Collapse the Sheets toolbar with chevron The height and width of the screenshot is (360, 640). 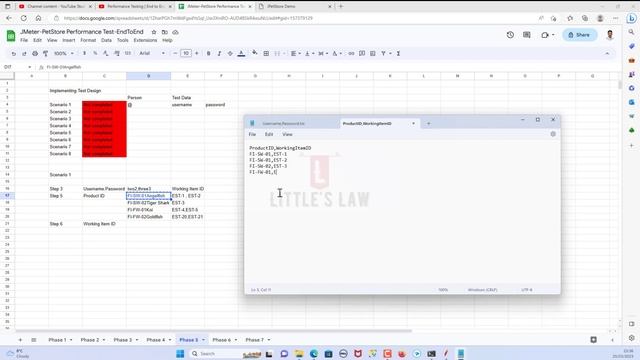[x=607, y=53]
